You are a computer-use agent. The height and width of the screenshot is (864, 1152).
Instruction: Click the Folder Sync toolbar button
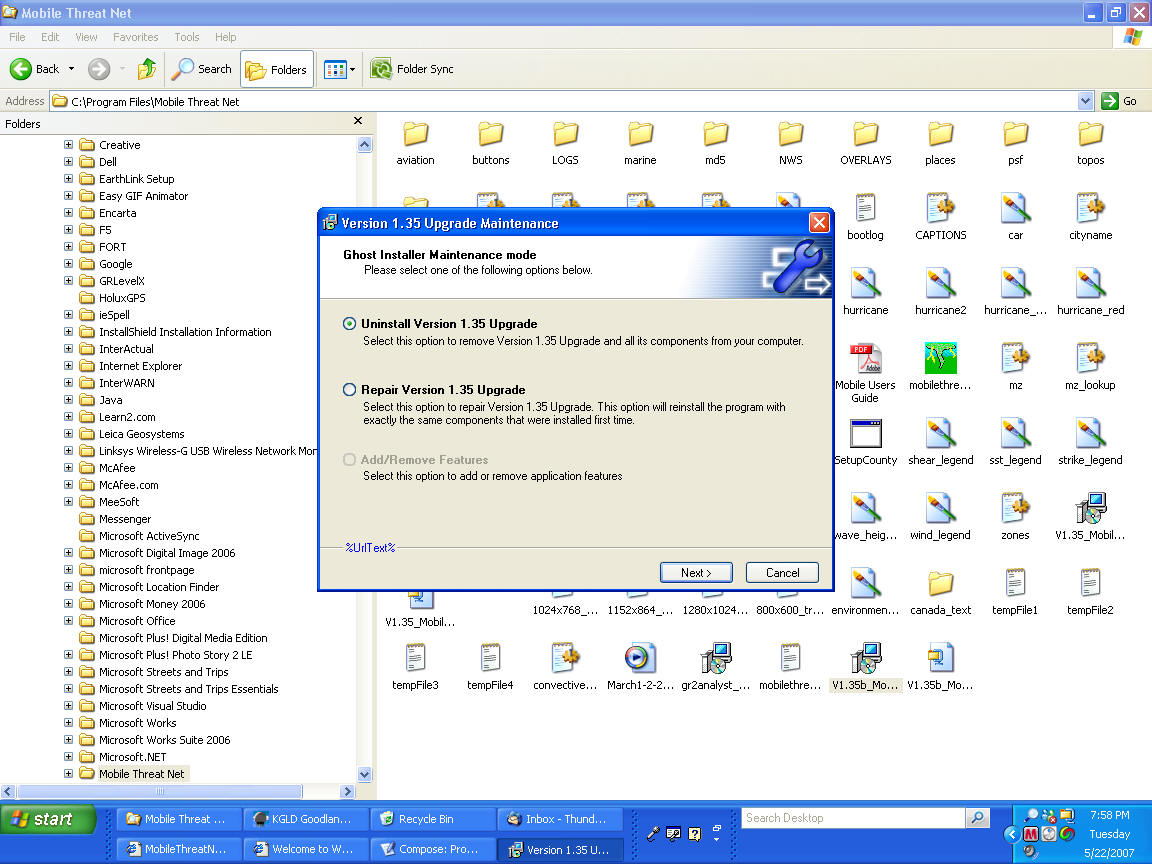pos(411,69)
